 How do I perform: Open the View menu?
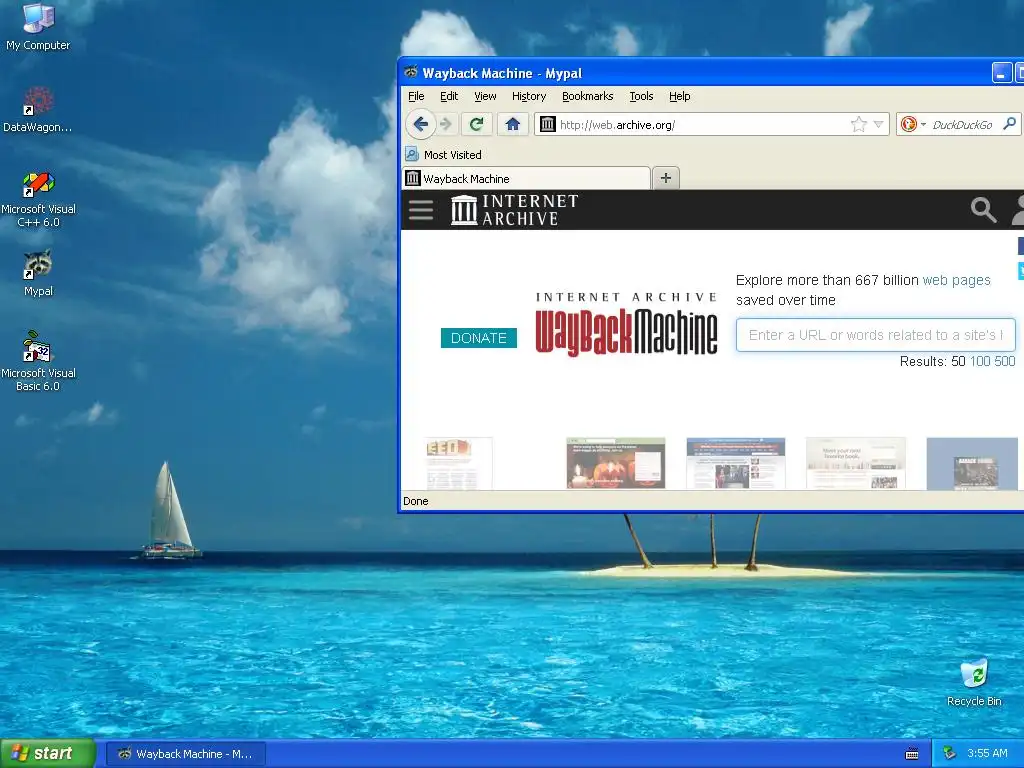[x=485, y=96]
